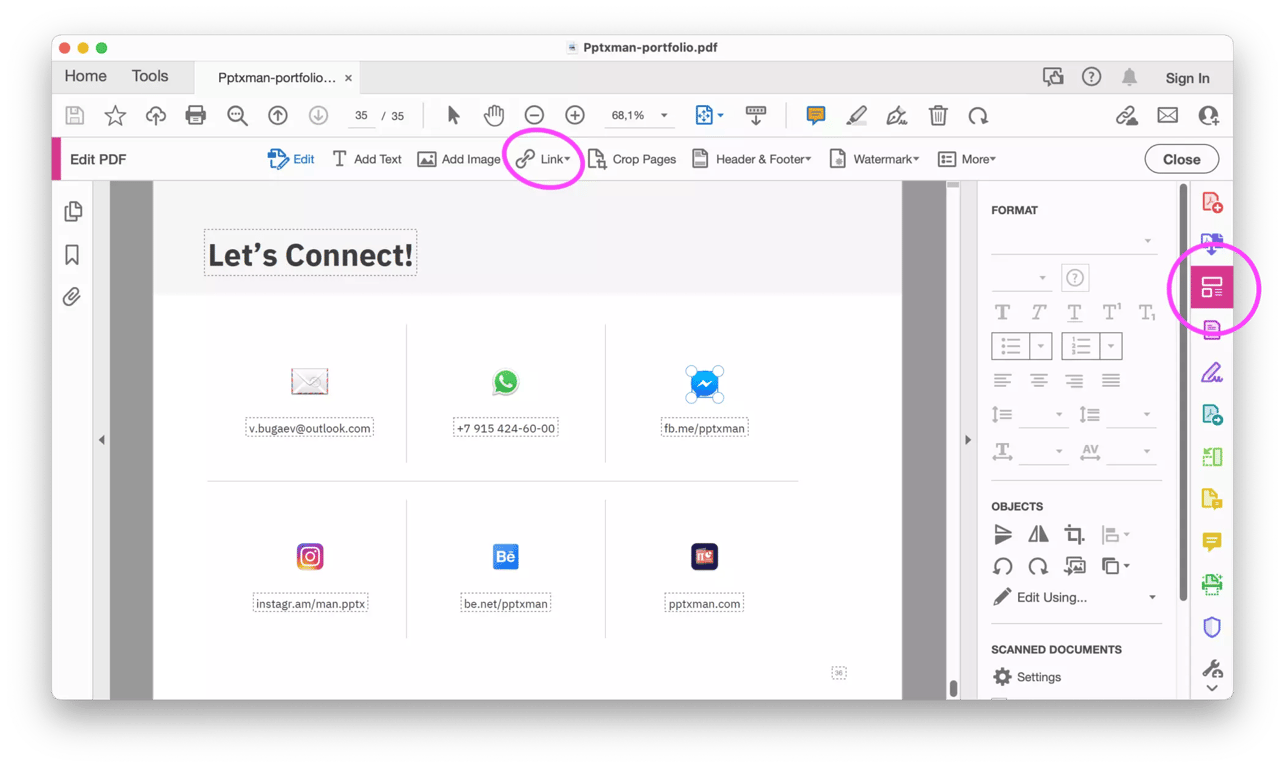The image size is (1285, 768).
Task: Set text alignment to center
Action: (1039, 381)
